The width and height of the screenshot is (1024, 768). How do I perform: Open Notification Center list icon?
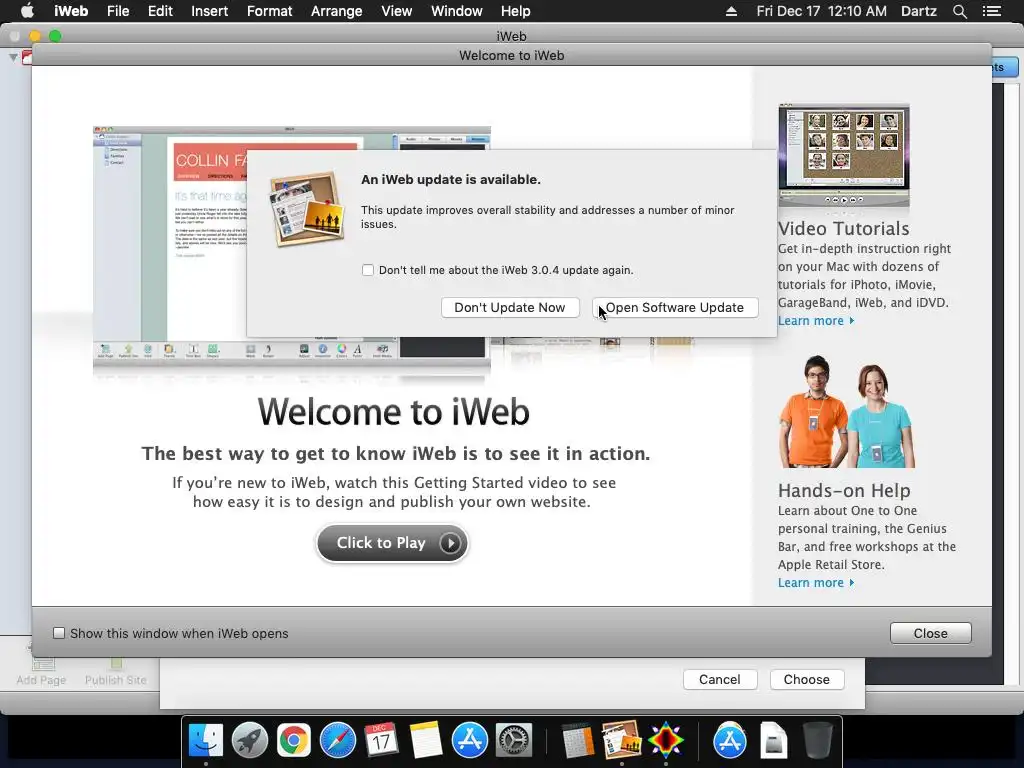[x=991, y=11]
